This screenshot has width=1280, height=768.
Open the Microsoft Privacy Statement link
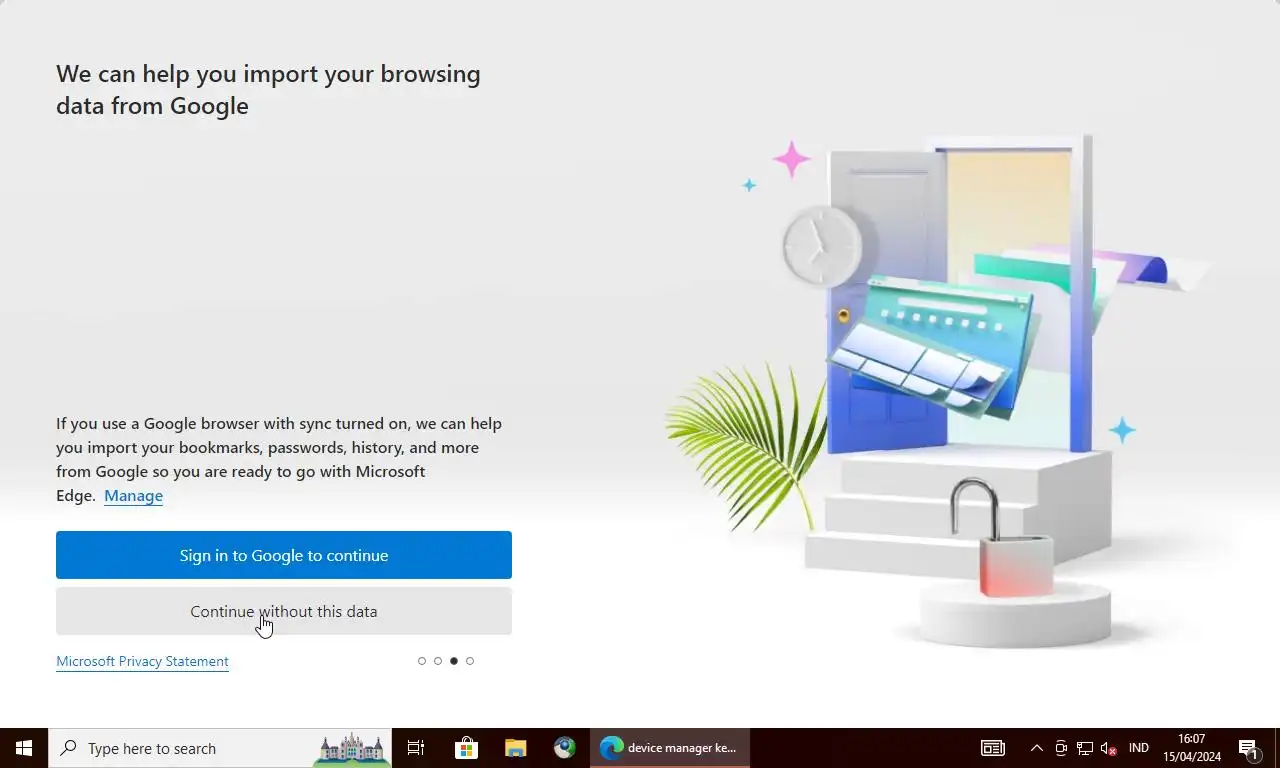(x=142, y=661)
